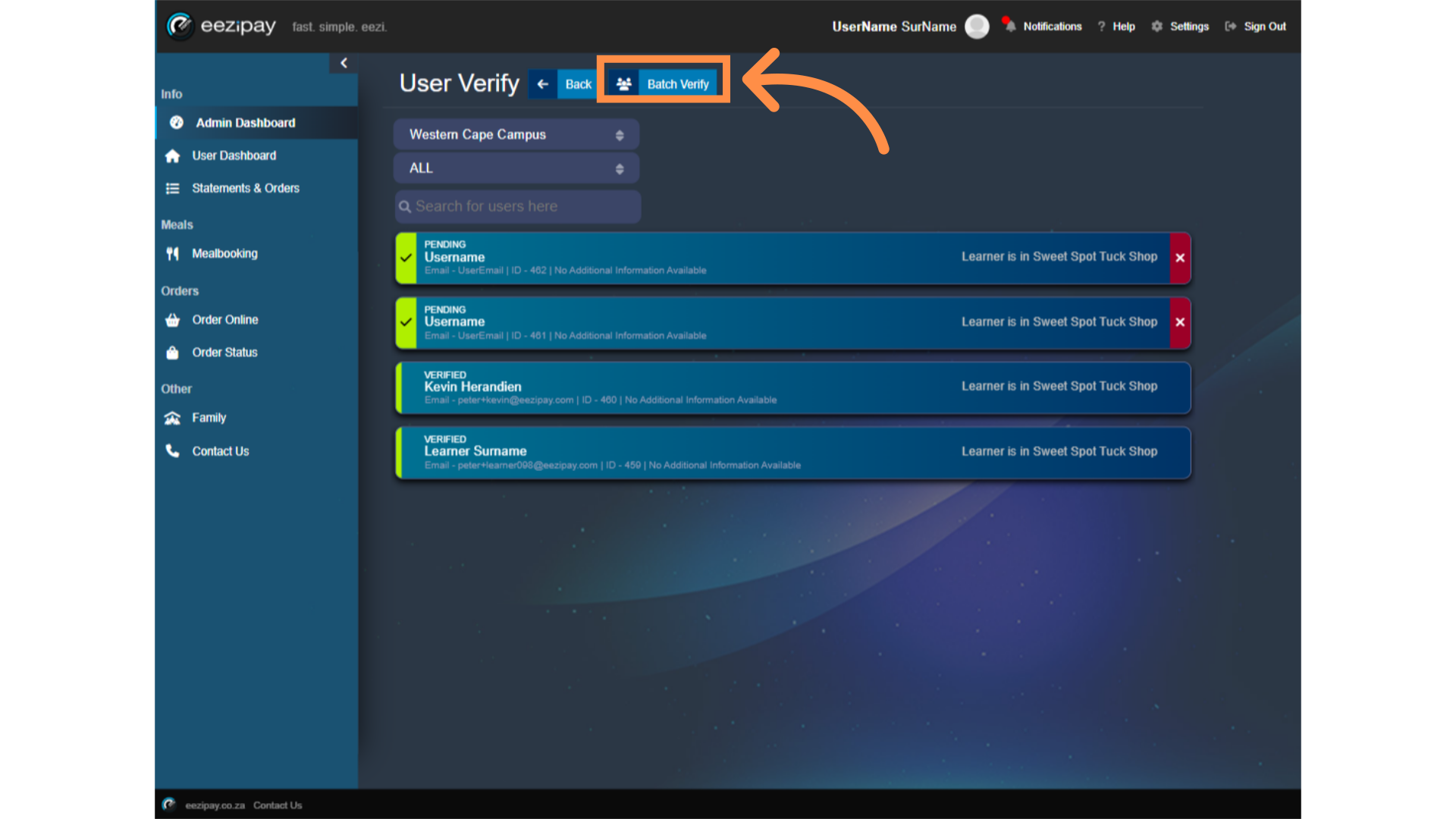The width and height of the screenshot is (1456, 819).
Task: Click the User Dashboard home icon
Action: (x=173, y=155)
